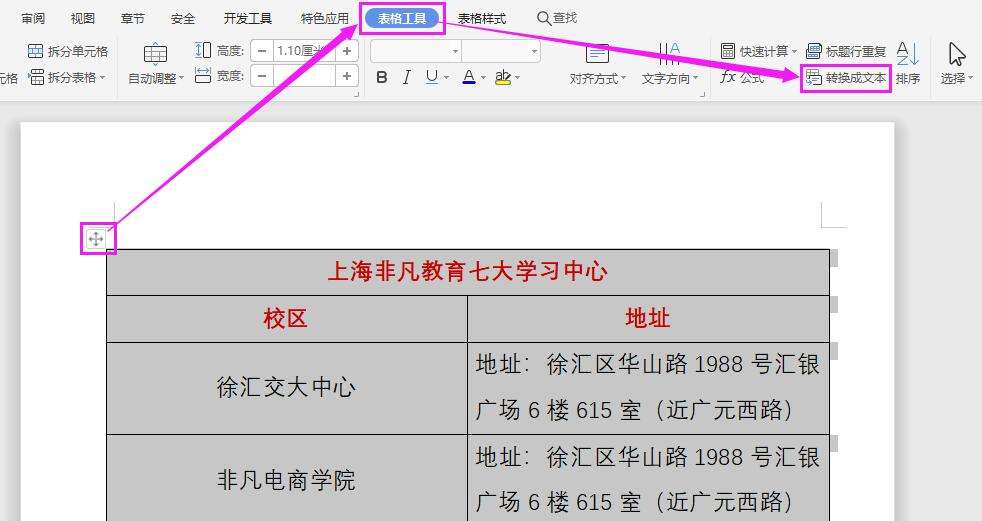Apply underline formatting

tap(432, 77)
